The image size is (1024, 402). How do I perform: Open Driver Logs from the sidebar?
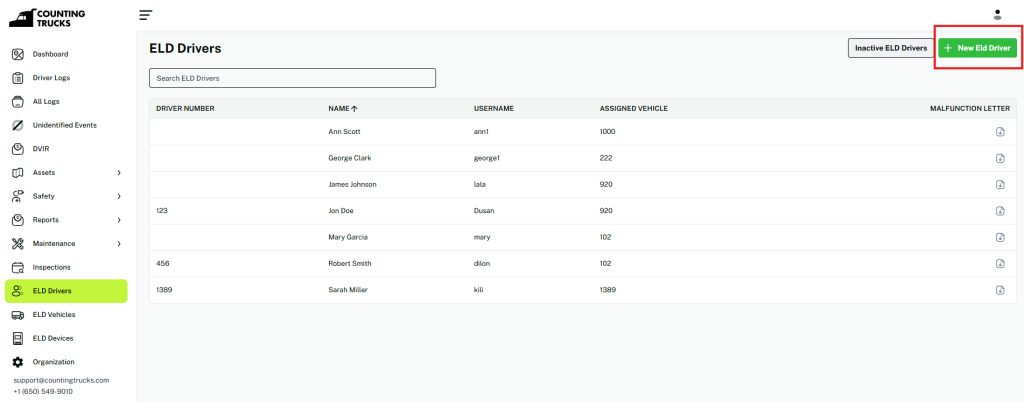pos(51,78)
